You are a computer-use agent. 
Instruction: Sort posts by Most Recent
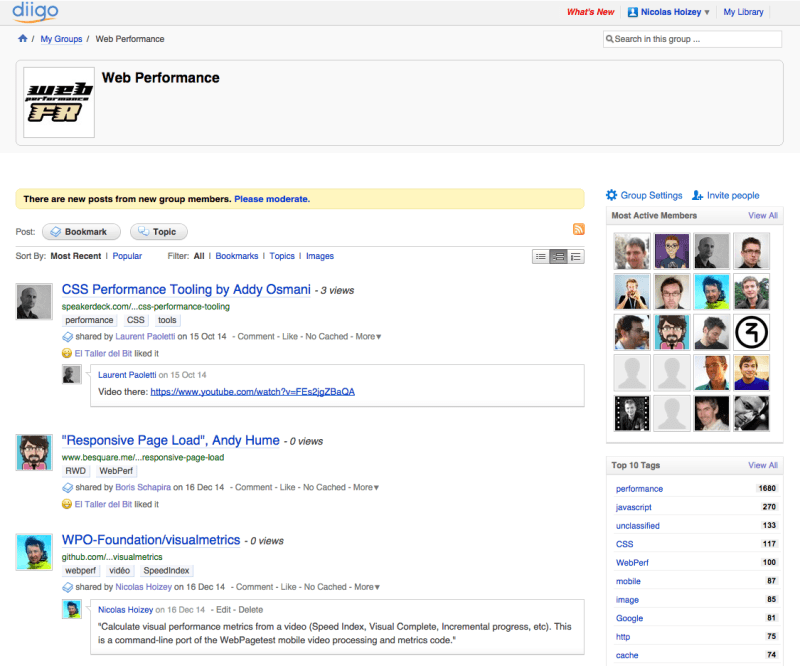coord(76,256)
